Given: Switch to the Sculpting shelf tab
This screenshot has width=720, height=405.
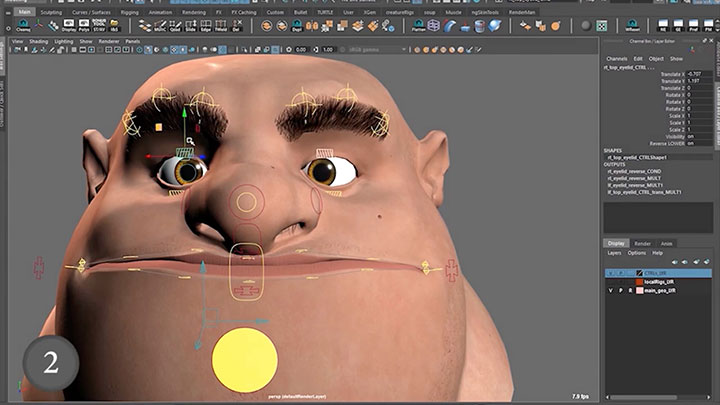Looking at the screenshot, I should click(x=51, y=12).
